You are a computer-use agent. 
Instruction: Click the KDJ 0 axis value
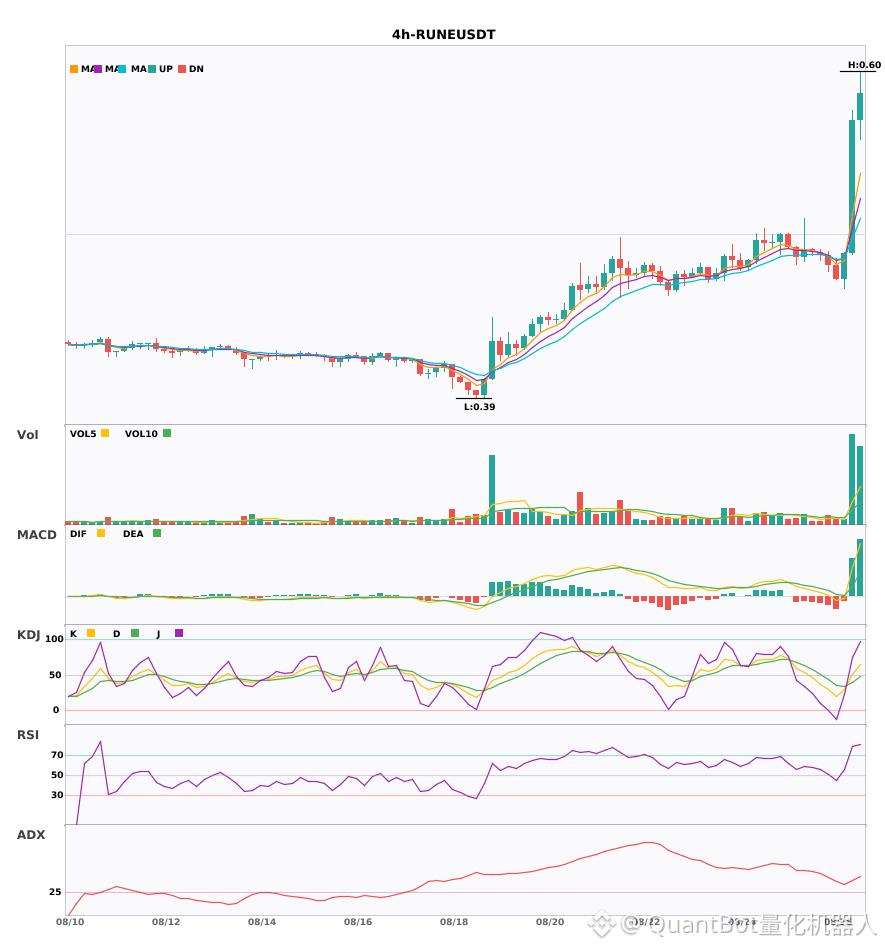pos(56,710)
